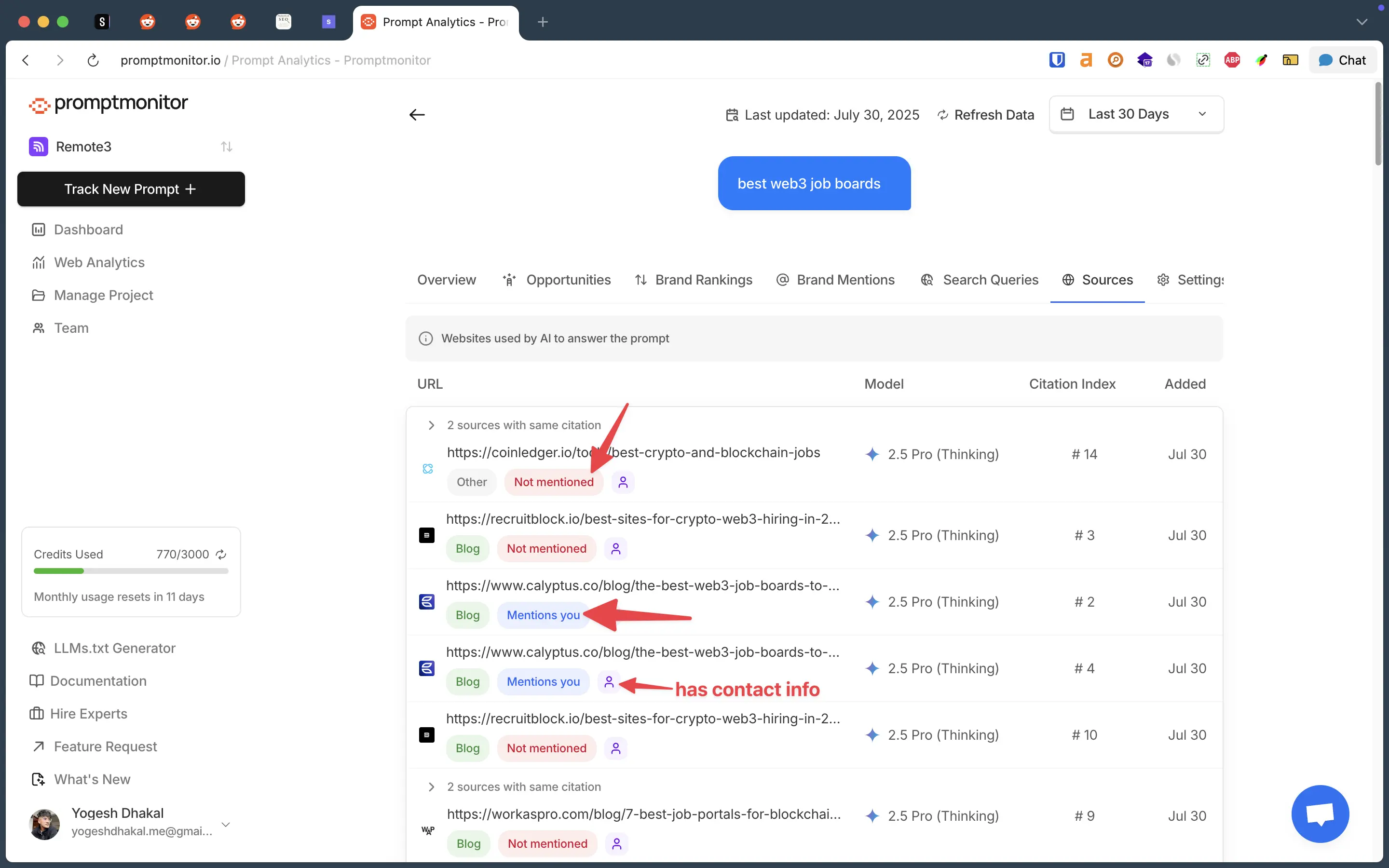1389x868 pixels.
Task: Open the Last 30 Days date dropdown
Action: [1136, 114]
